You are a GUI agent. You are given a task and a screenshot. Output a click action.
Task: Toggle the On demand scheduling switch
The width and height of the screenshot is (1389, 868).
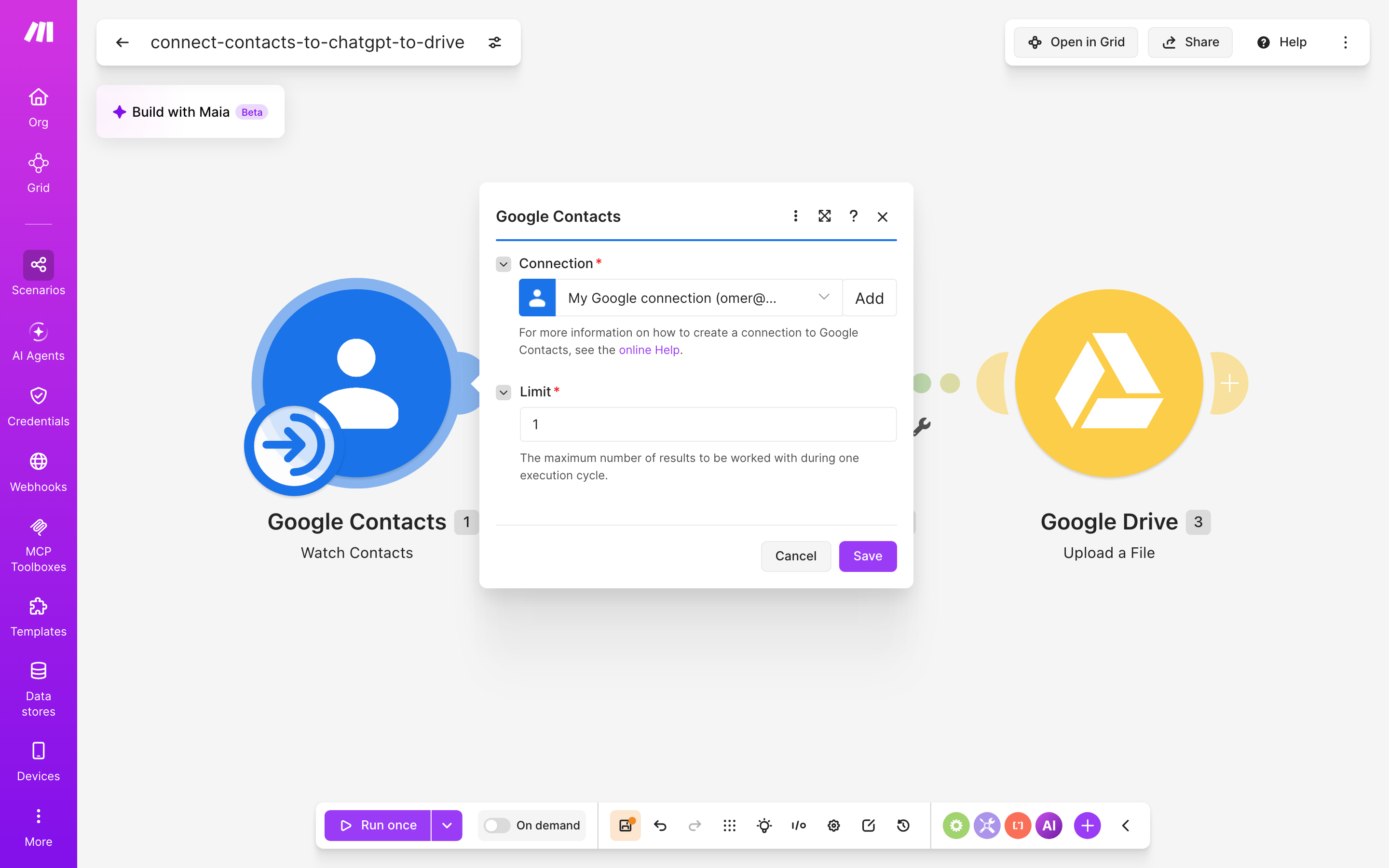(496, 825)
